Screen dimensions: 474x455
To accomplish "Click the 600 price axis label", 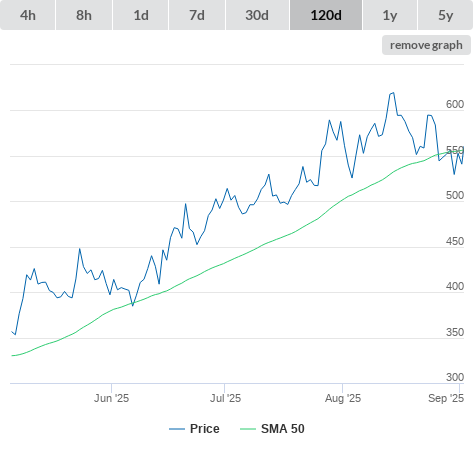I will coord(455,104).
